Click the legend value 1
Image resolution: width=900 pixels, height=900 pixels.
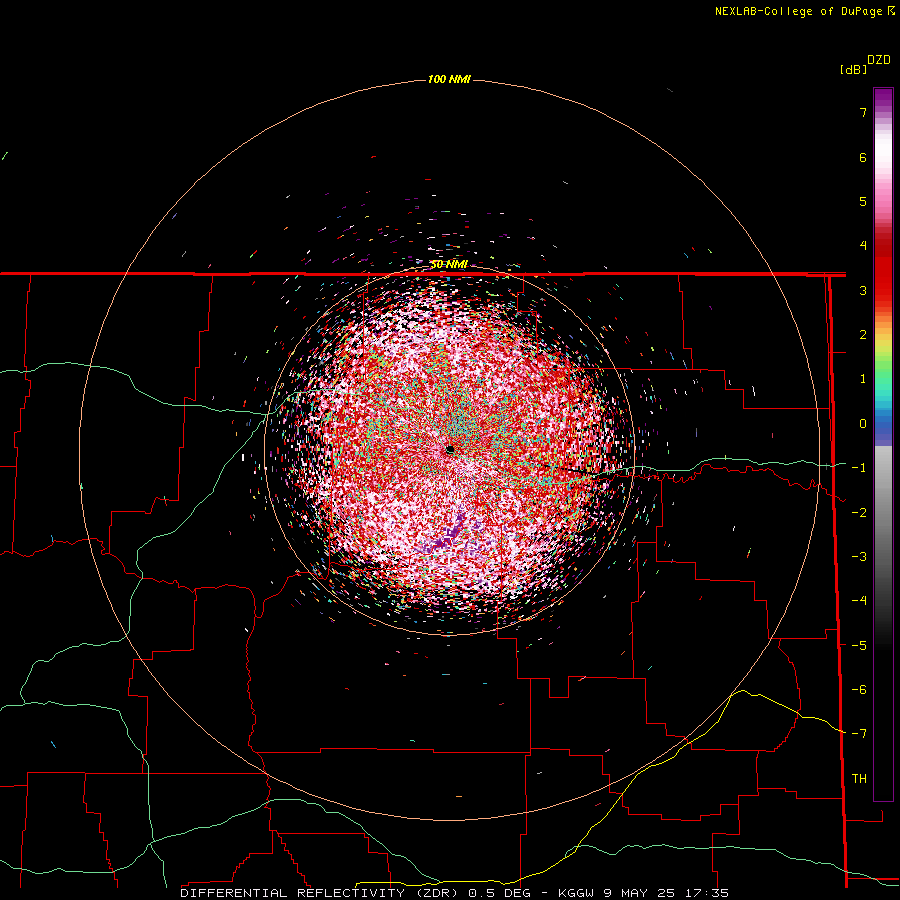point(863,379)
